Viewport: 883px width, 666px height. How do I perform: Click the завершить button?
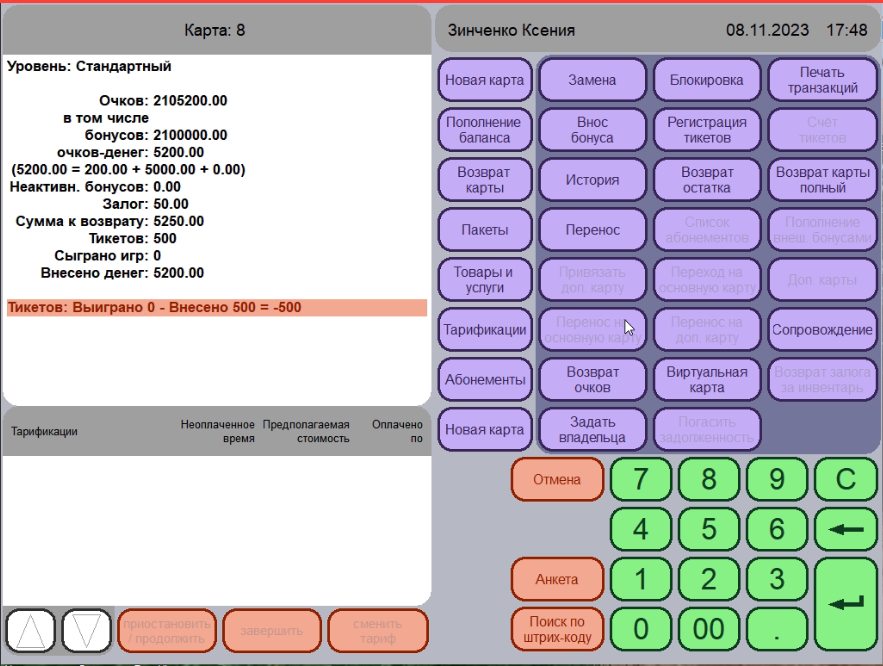coord(272,631)
